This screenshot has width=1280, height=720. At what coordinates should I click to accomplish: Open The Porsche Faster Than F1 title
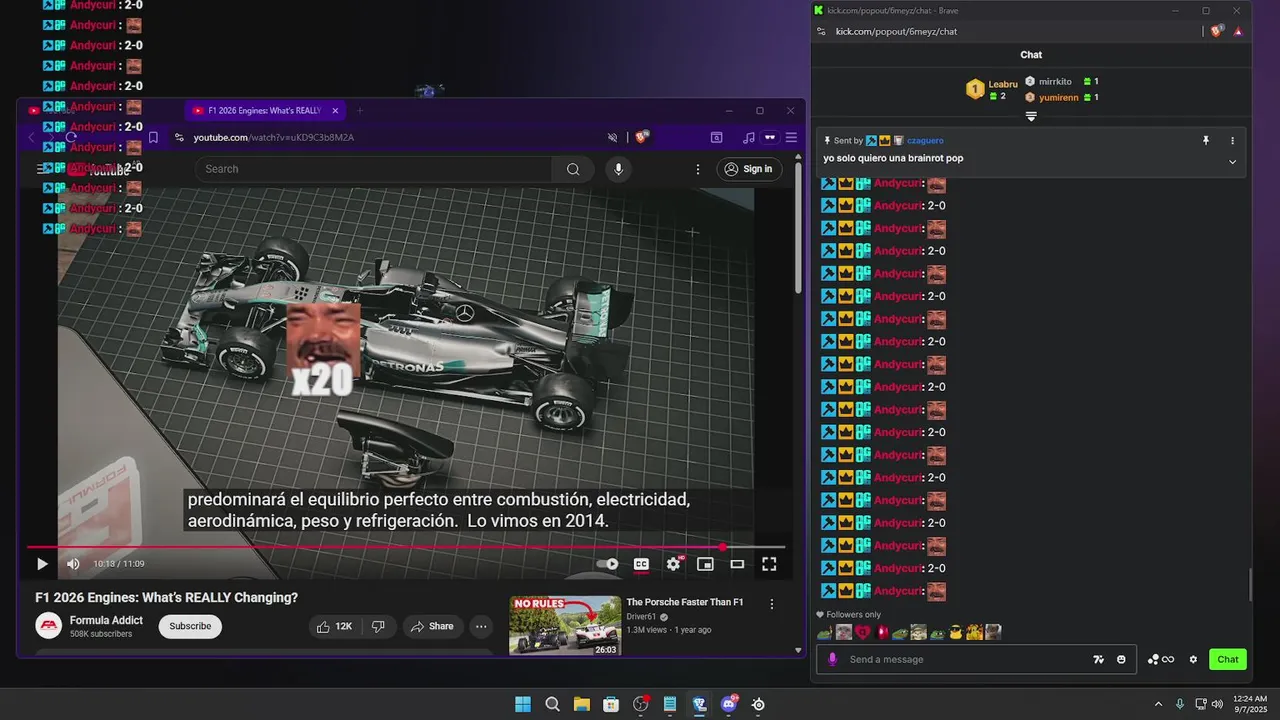[685, 602]
